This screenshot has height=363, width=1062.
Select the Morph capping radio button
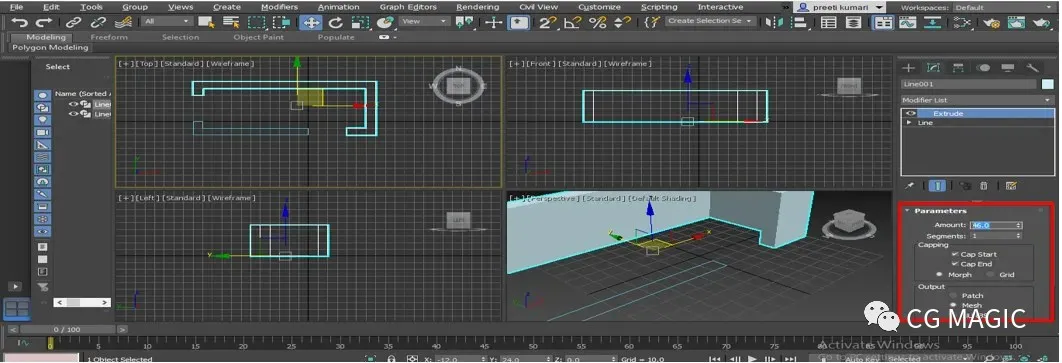pos(938,275)
